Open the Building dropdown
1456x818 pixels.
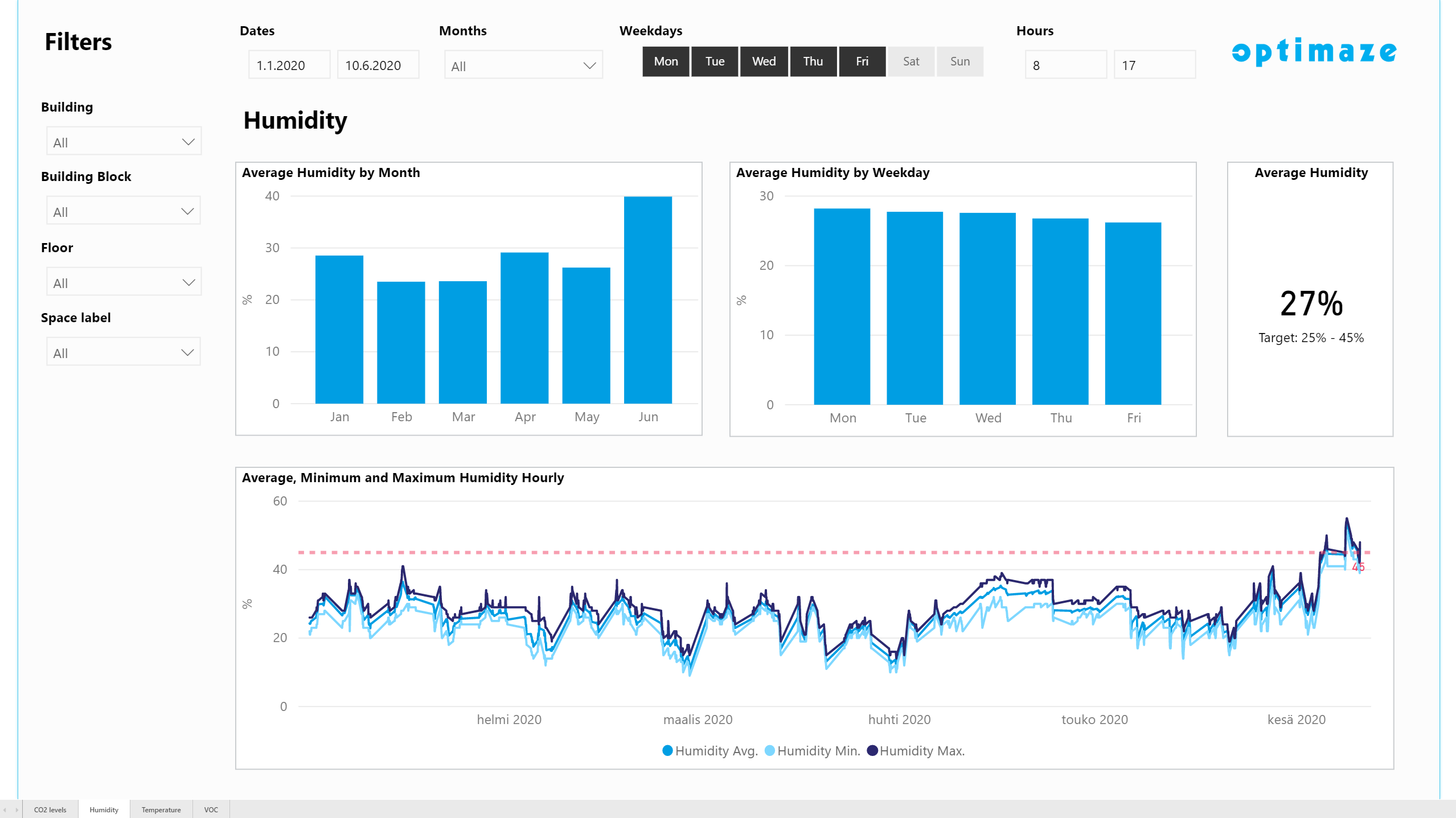124,142
